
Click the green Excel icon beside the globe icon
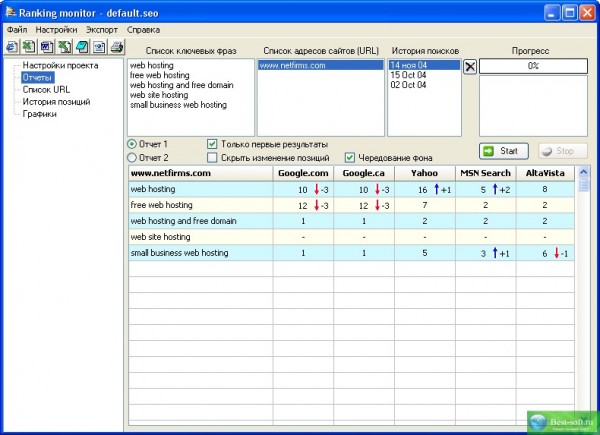click(28, 47)
